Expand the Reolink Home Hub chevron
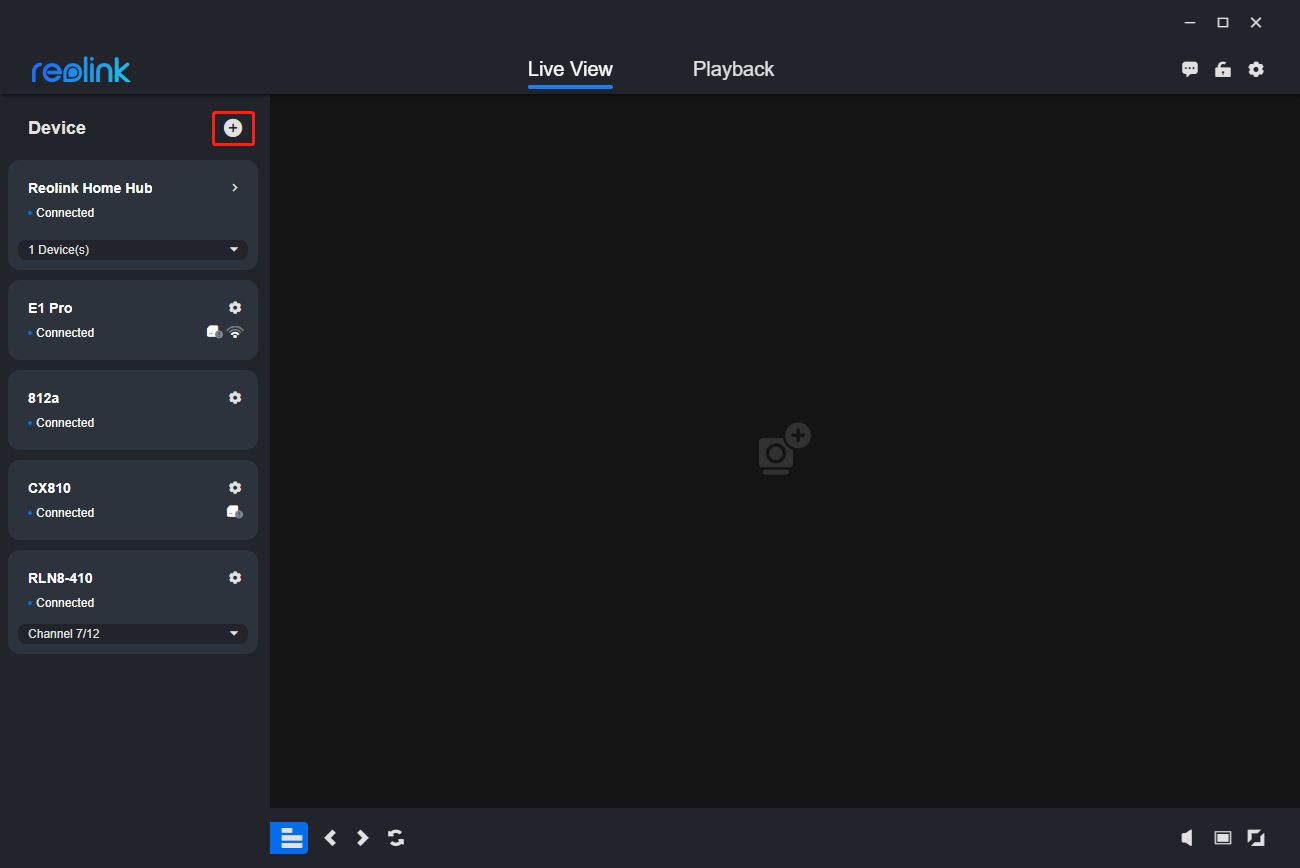This screenshot has width=1300, height=868. [235, 188]
